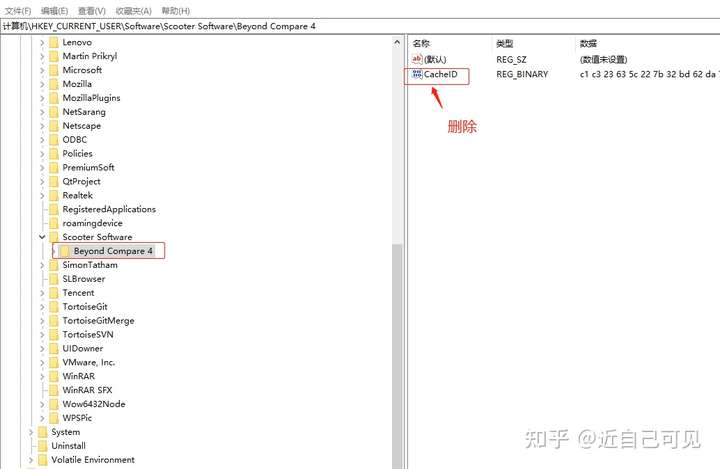Select the Uninstall folder icon
Viewport: 720px width, 469px height.
[43, 446]
